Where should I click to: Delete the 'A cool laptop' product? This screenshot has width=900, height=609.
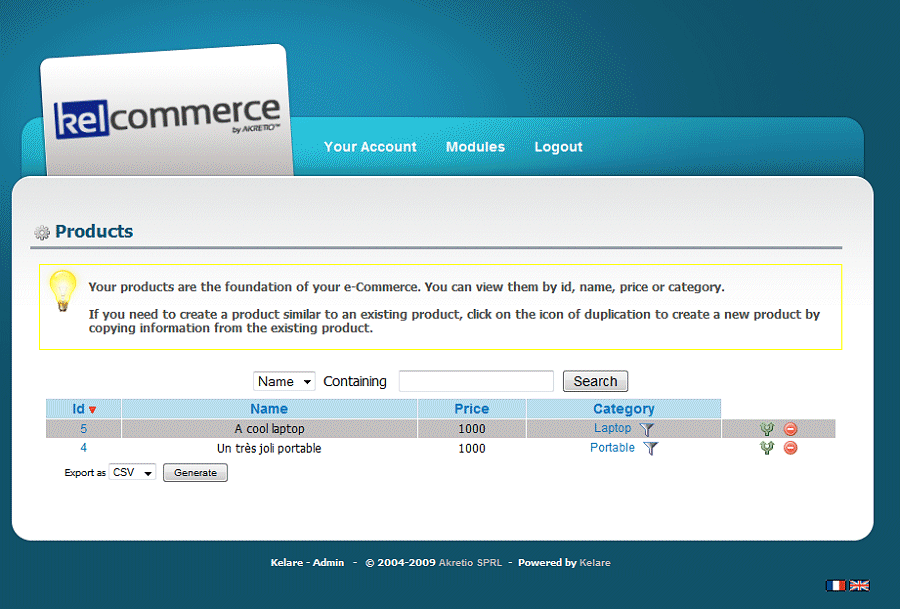[790, 429]
